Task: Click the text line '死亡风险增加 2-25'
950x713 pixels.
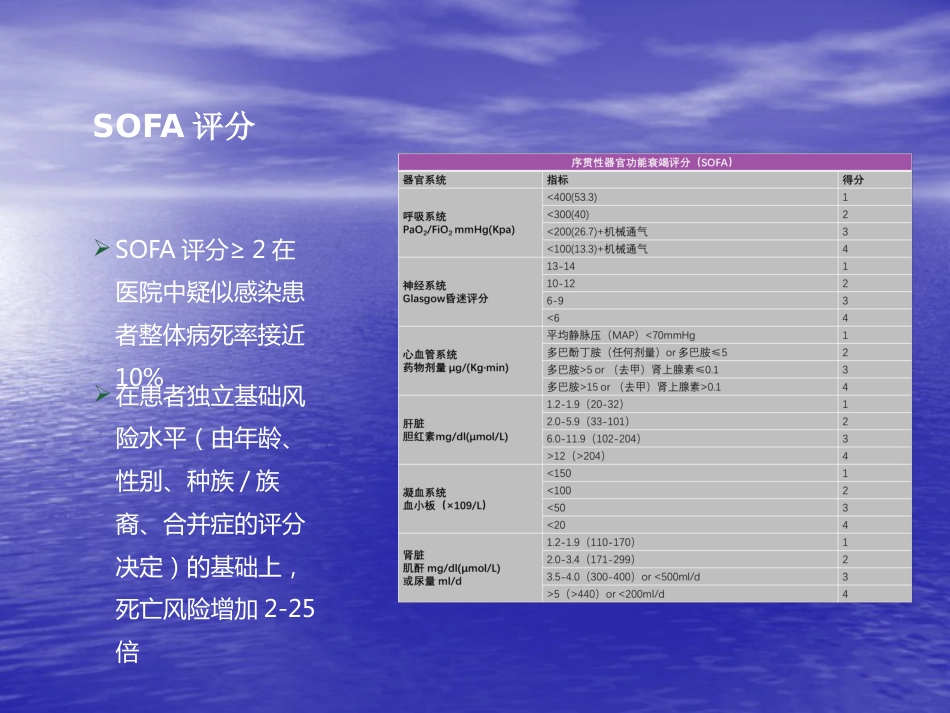Action: pos(215,609)
